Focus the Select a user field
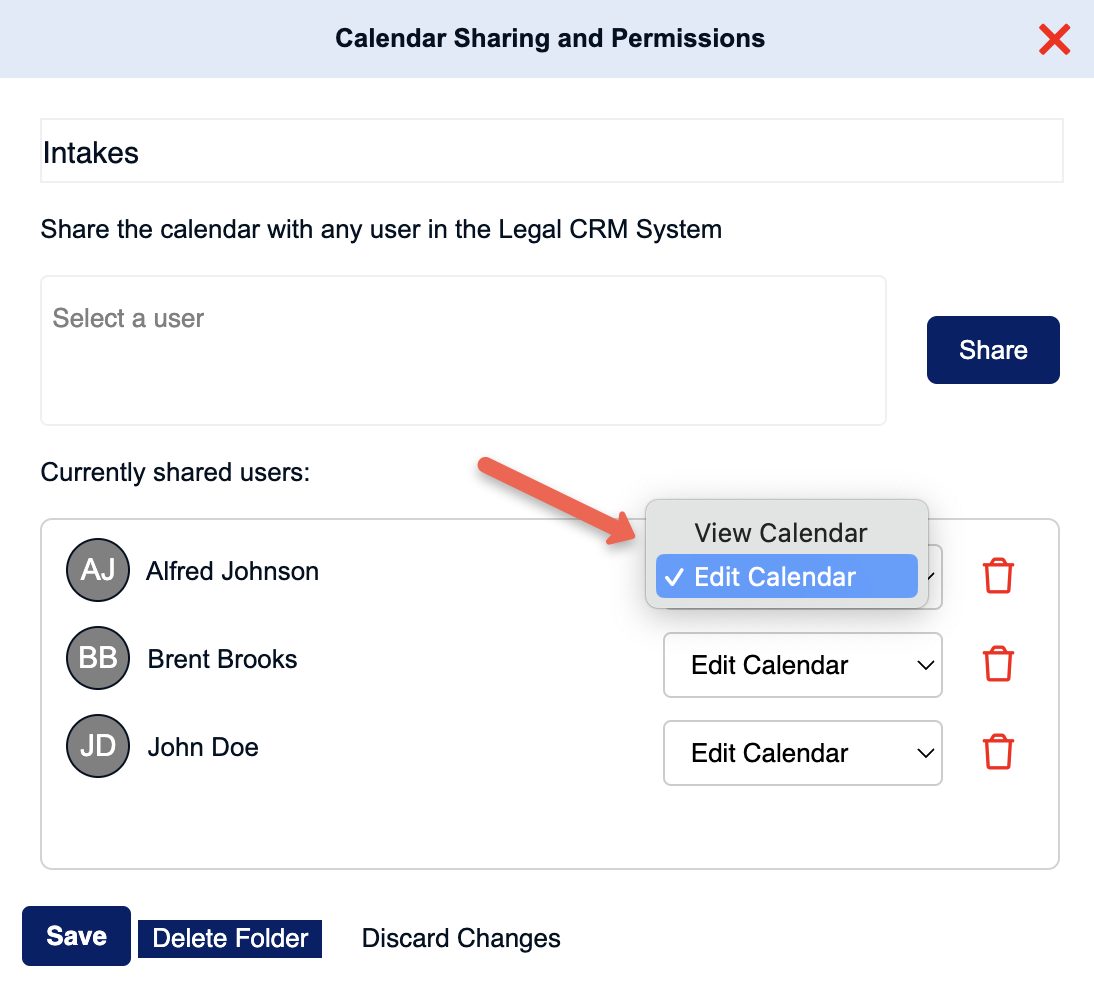 click(463, 350)
